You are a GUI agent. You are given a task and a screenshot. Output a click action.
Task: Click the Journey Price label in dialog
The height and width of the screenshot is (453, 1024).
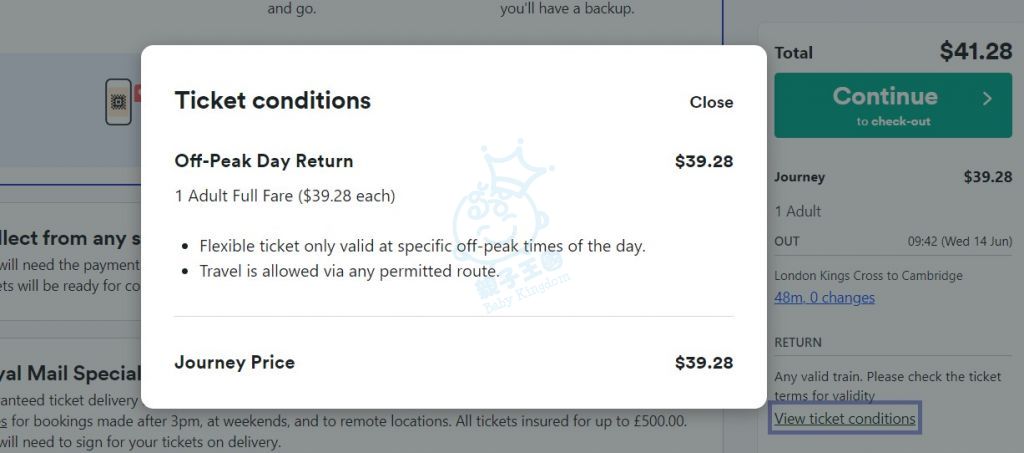coord(234,362)
